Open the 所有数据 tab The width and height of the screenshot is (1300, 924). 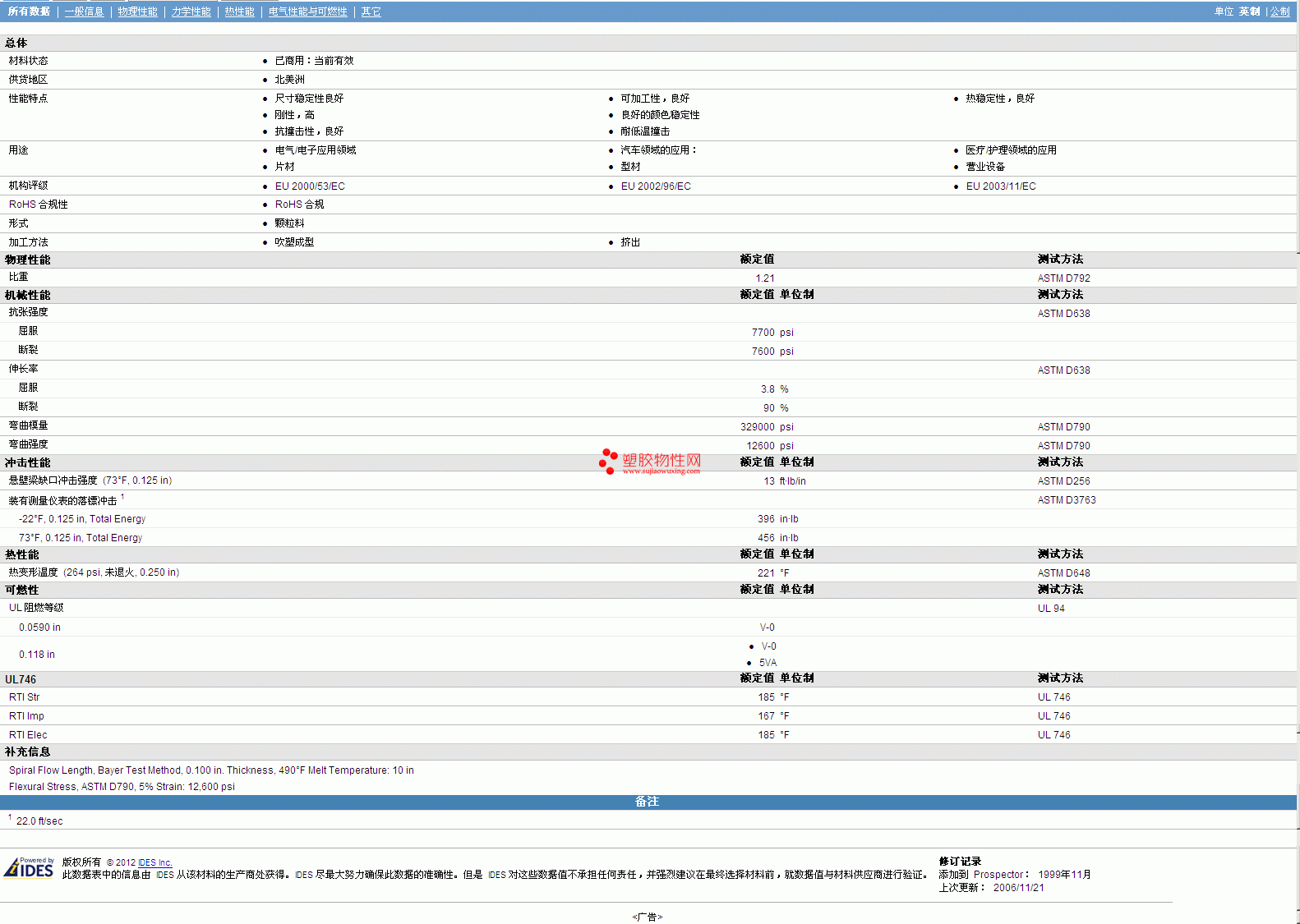click(x=29, y=11)
